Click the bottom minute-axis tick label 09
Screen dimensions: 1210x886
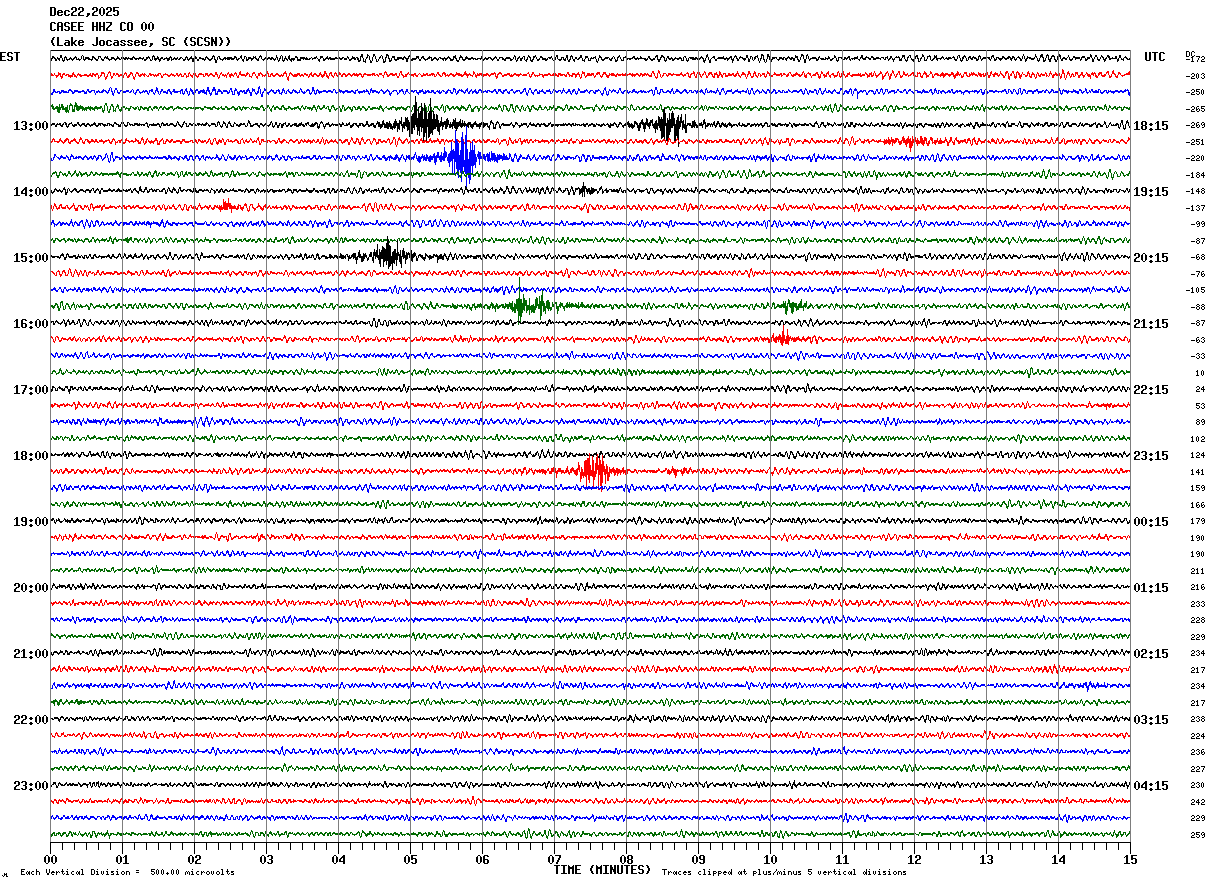pos(698,859)
